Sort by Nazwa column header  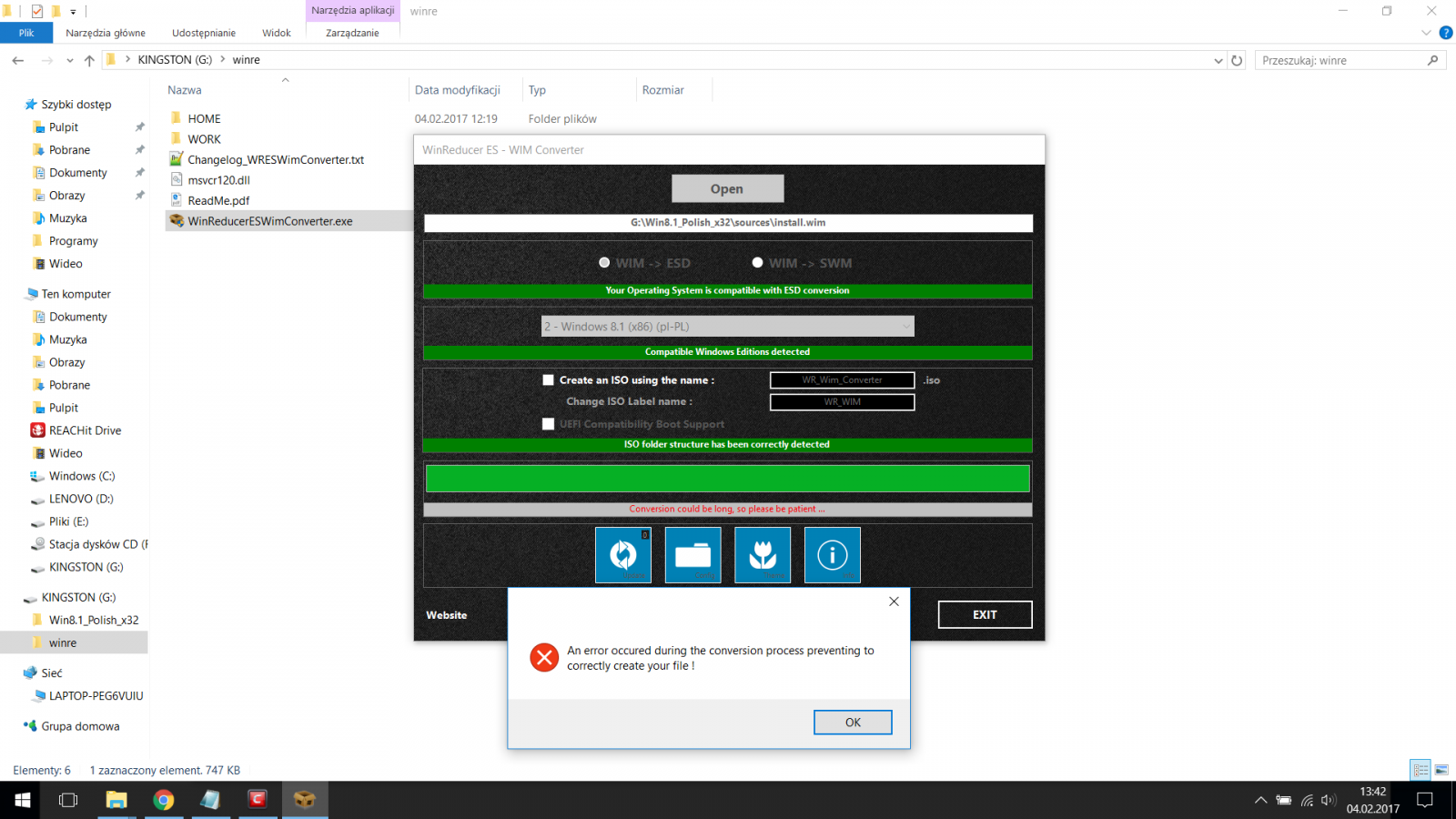pyautogui.click(x=185, y=90)
